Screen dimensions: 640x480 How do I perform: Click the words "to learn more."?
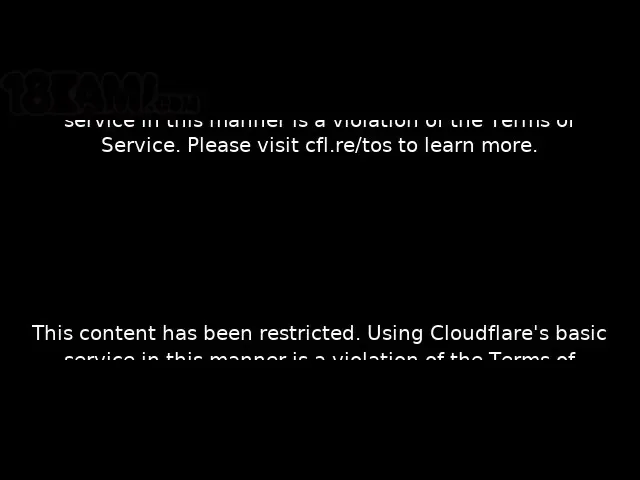click(468, 145)
